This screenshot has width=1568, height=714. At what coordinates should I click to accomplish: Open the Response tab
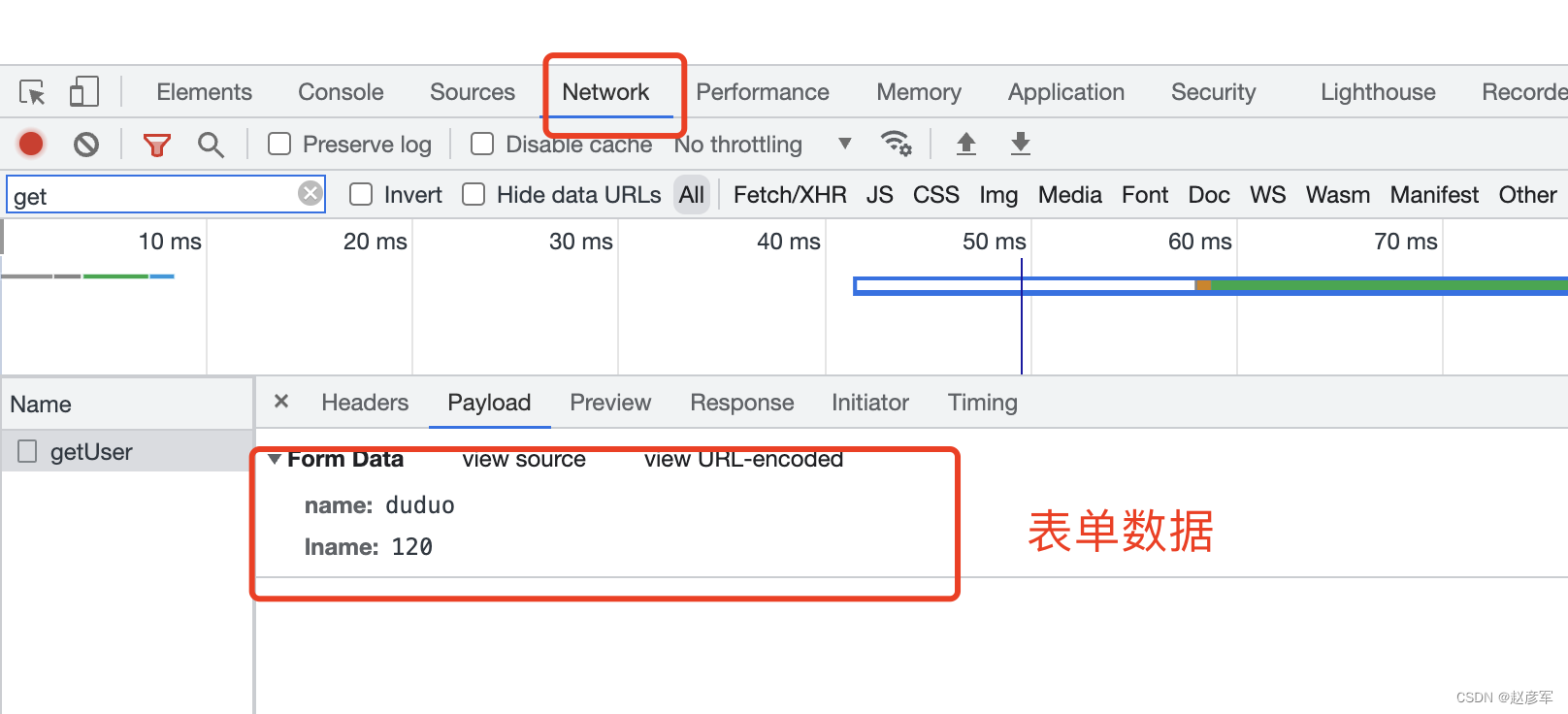742,403
